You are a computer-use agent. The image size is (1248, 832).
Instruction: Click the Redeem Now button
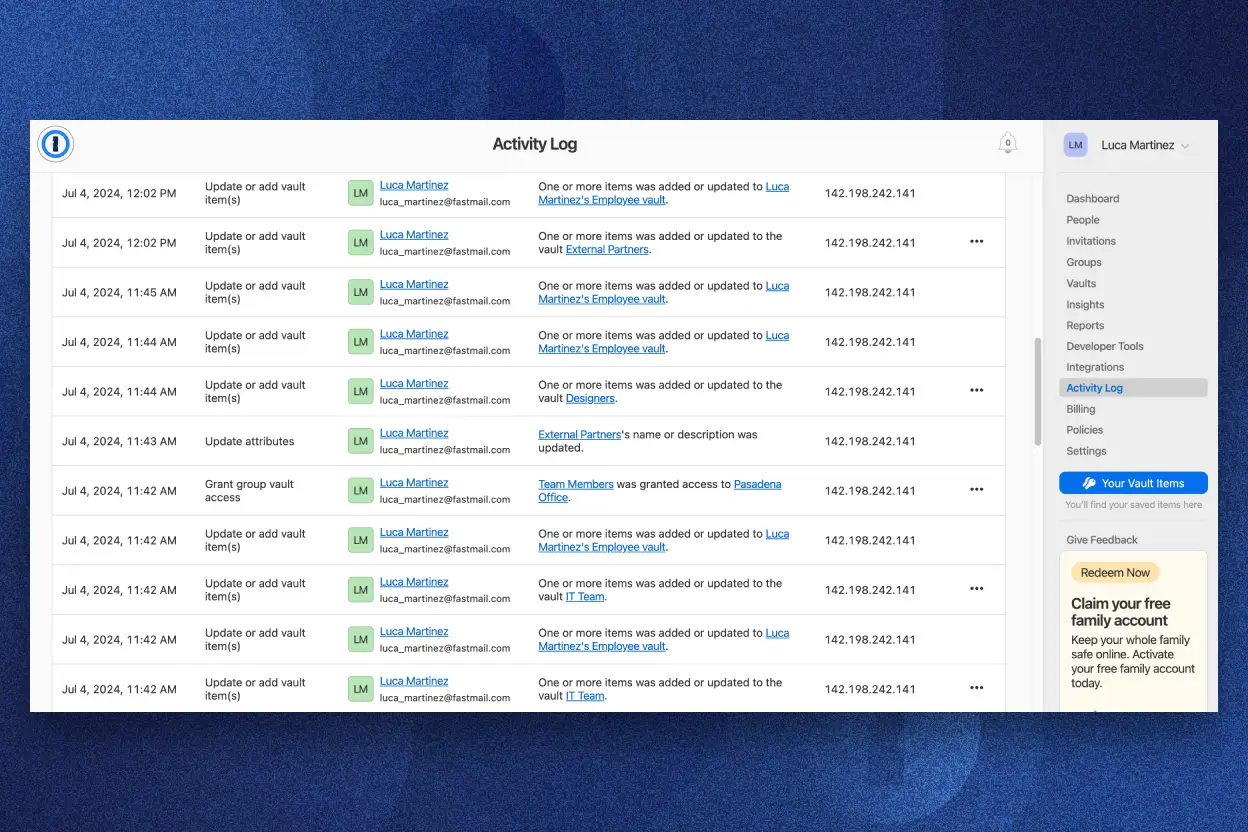click(1114, 572)
